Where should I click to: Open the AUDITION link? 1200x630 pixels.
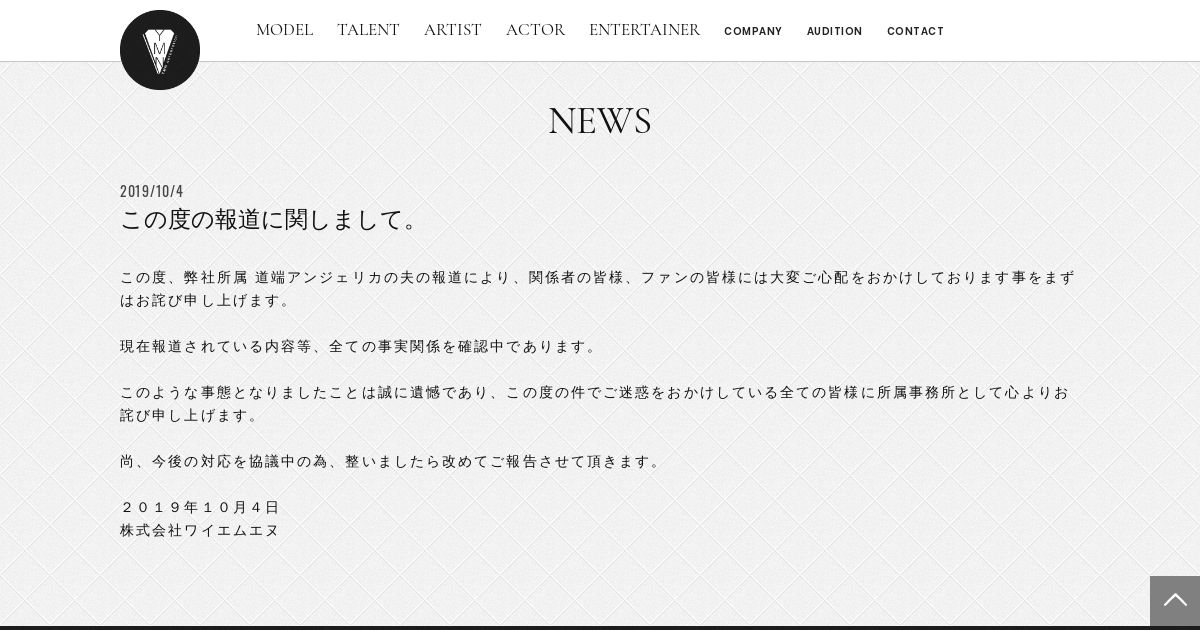click(834, 31)
